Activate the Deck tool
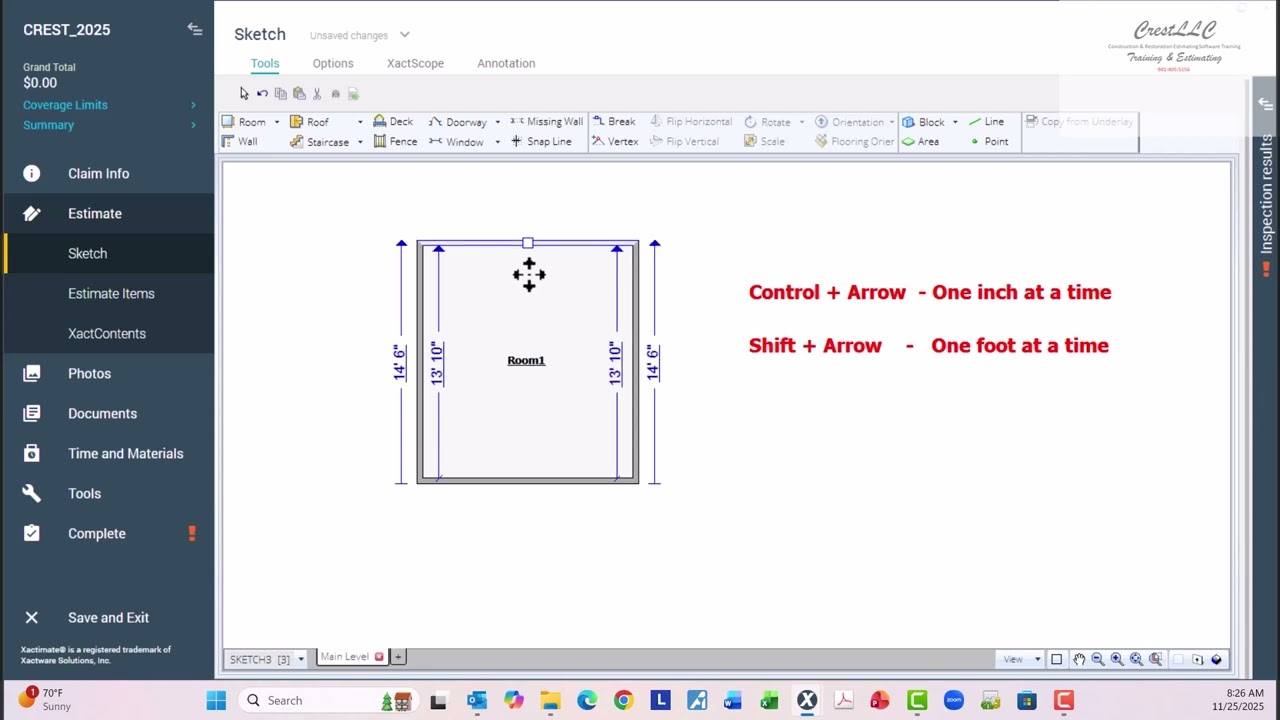The width and height of the screenshot is (1280, 720). coord(393,122)
